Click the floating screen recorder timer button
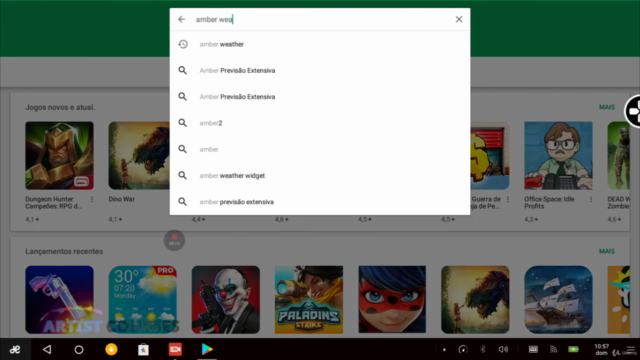 (174, 240)
